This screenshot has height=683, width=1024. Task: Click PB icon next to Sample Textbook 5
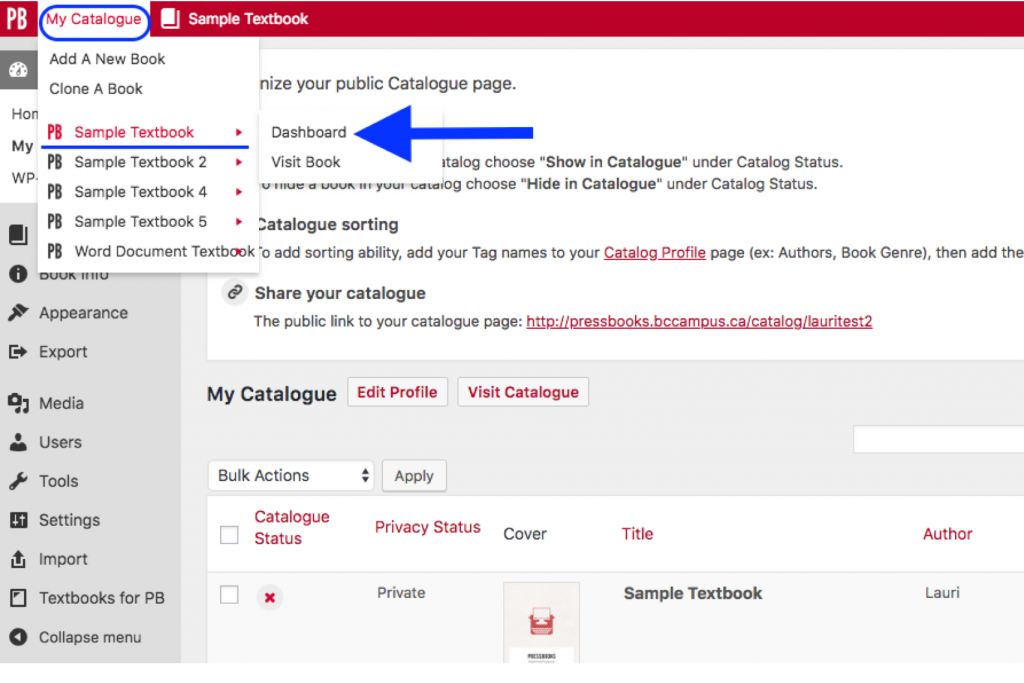(55, 221)
